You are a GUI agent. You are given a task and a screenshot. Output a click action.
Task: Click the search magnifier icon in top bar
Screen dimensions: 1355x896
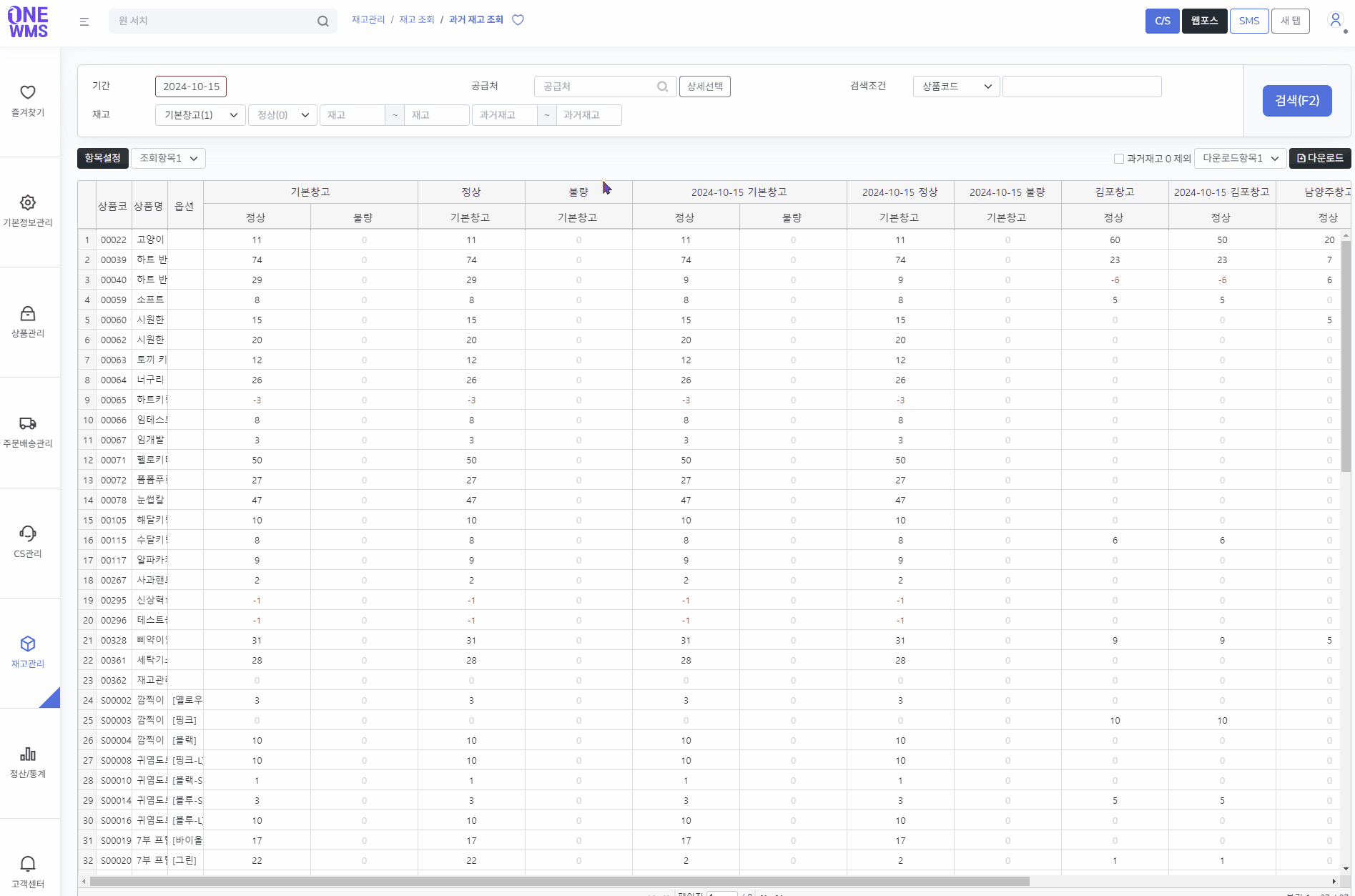pyautogui.click(x=323, y=21)
